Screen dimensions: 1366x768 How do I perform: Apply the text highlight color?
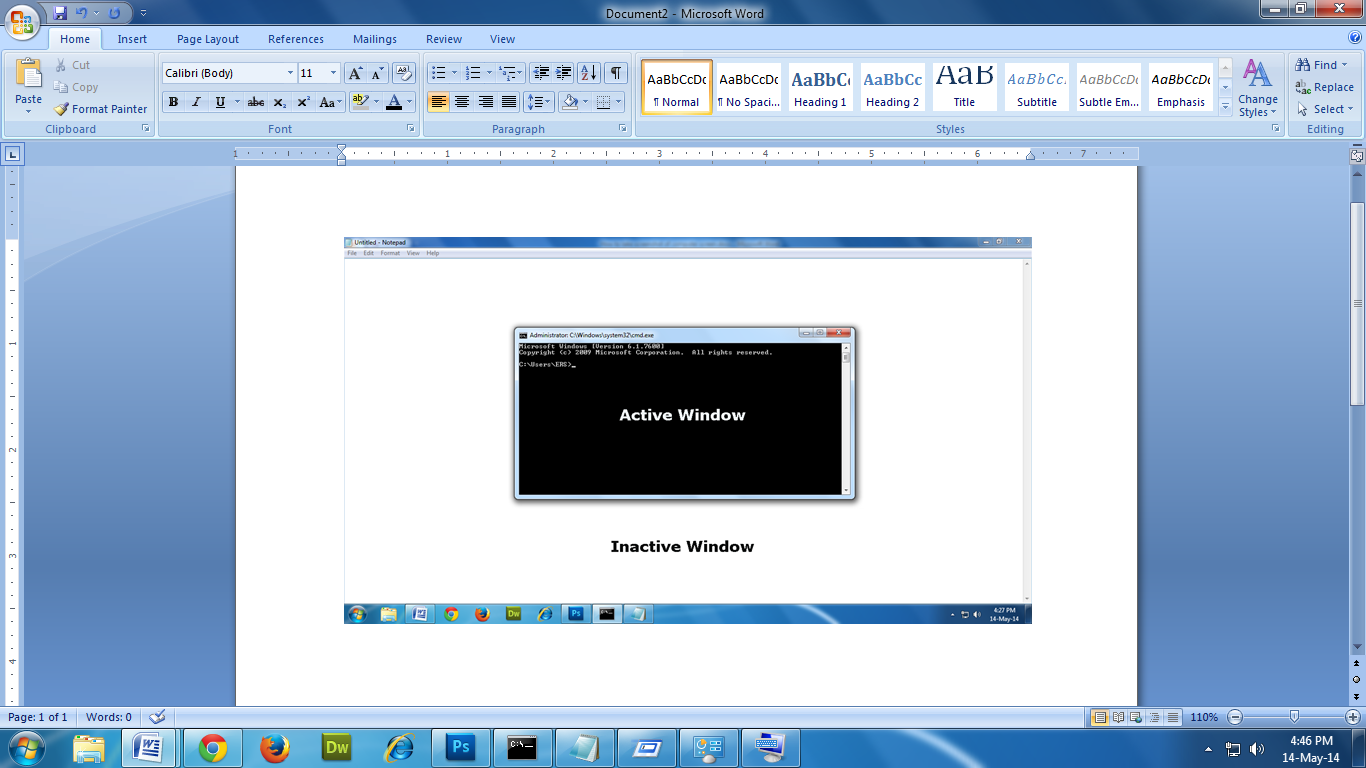[362, 102]
